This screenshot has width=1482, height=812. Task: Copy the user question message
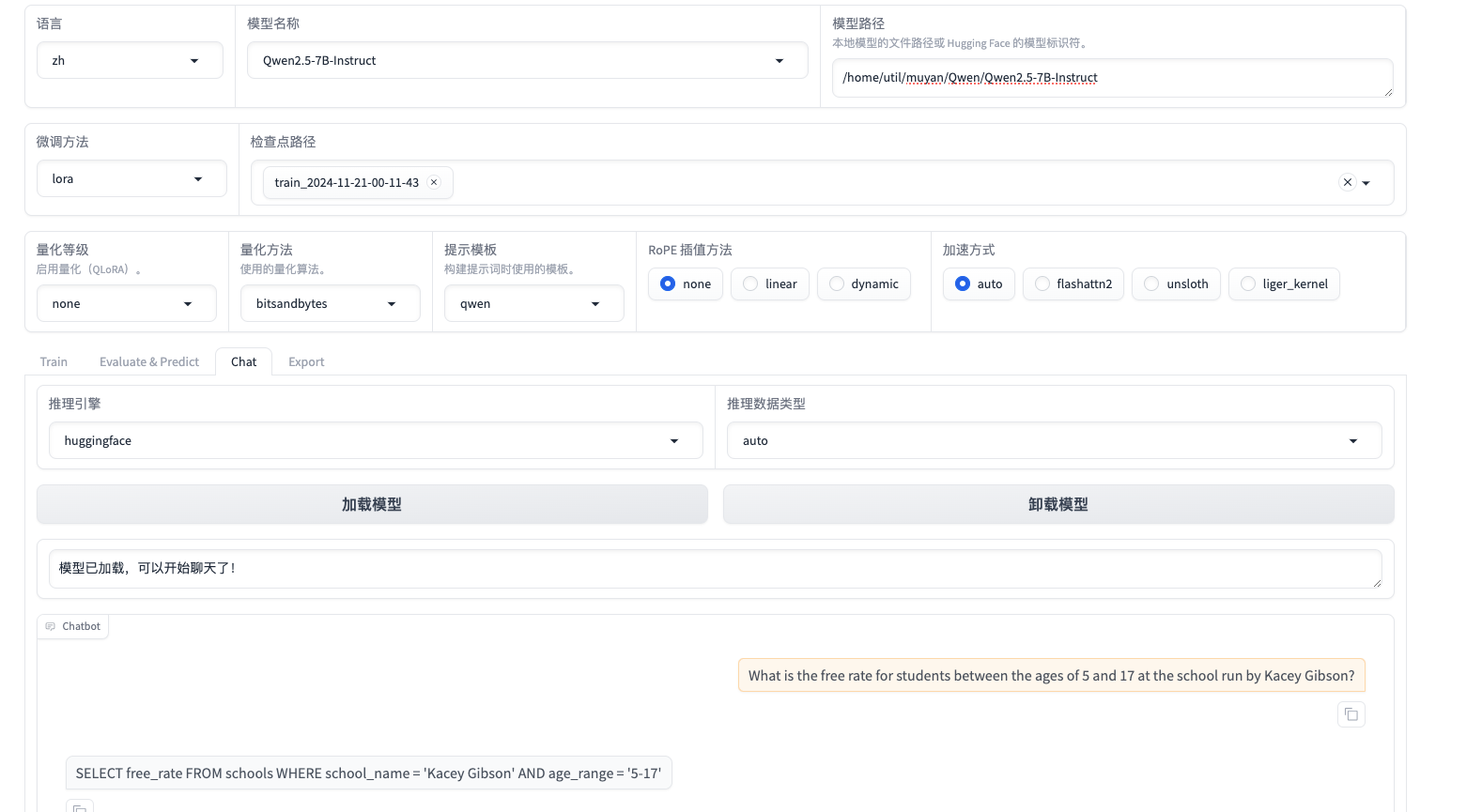(x=1351, y=714)
